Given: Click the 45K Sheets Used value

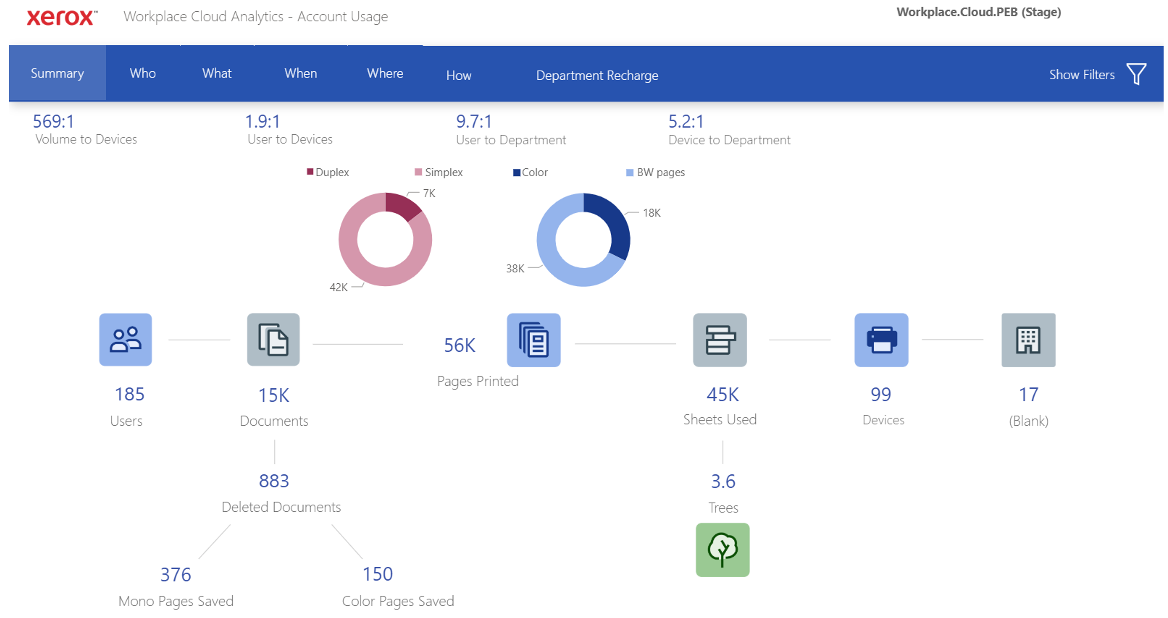Looking at the screenshot, I should (723, 395).
